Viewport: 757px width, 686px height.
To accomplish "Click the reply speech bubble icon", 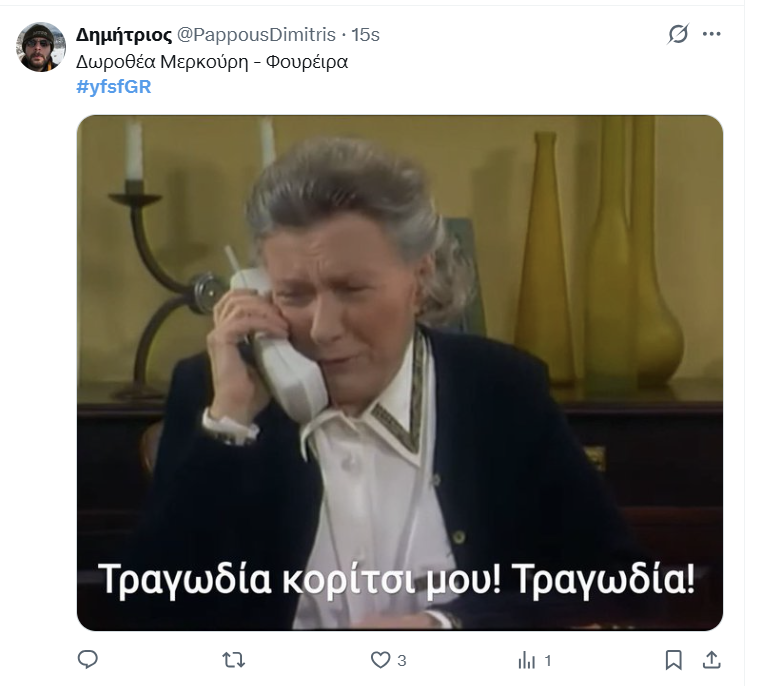I will (88, 659).
